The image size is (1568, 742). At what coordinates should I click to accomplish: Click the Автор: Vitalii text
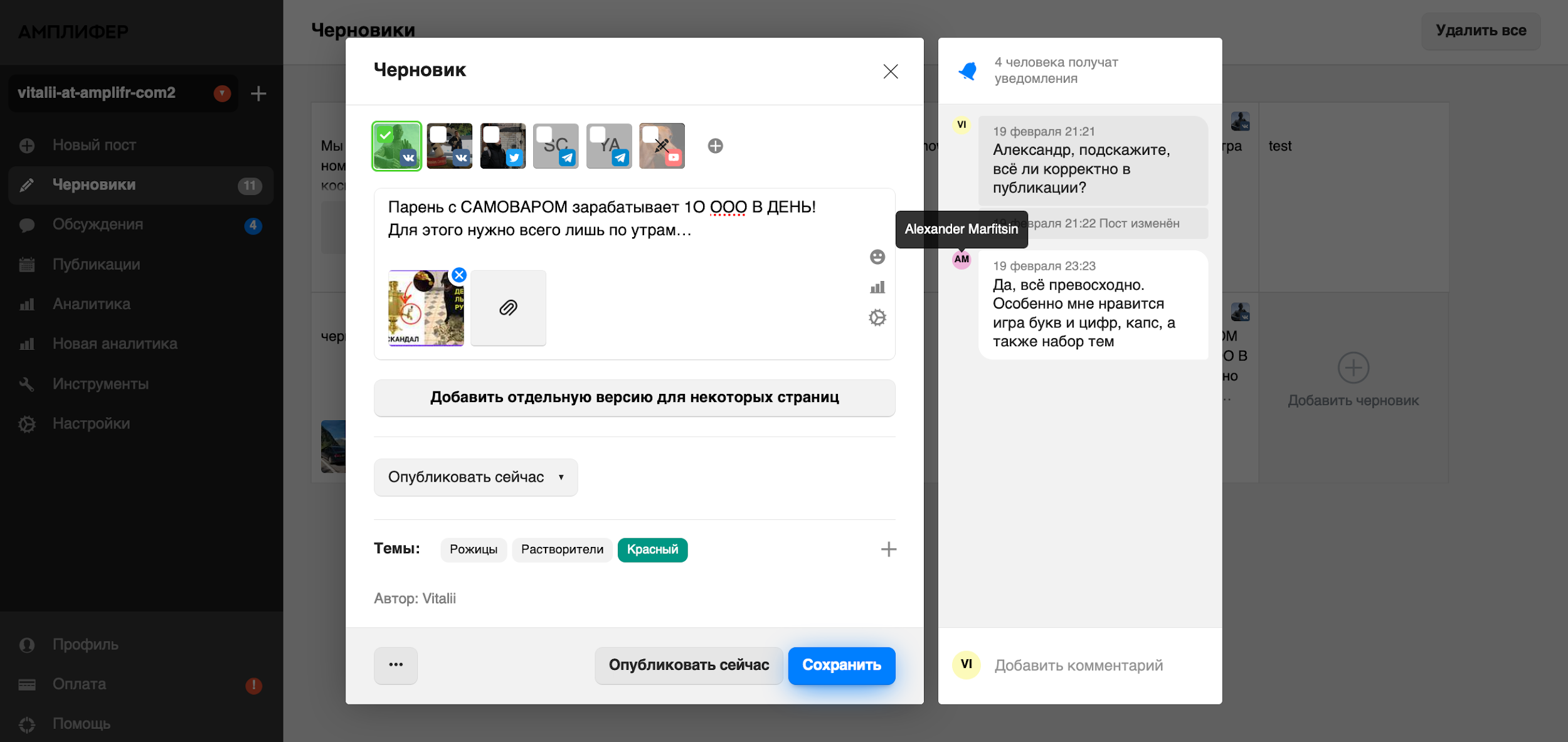coord(415,598)
